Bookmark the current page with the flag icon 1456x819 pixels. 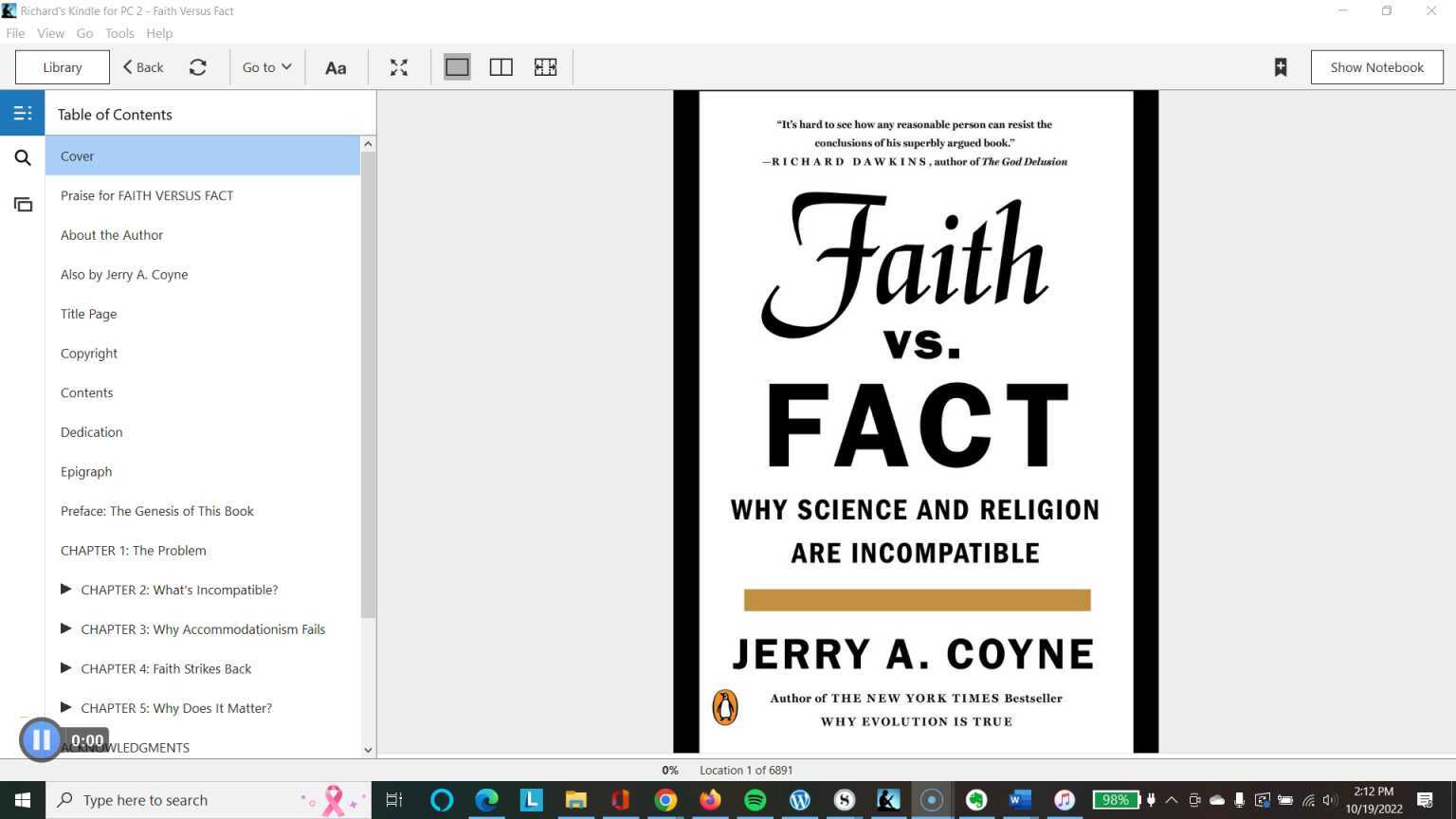(1280, 66)
